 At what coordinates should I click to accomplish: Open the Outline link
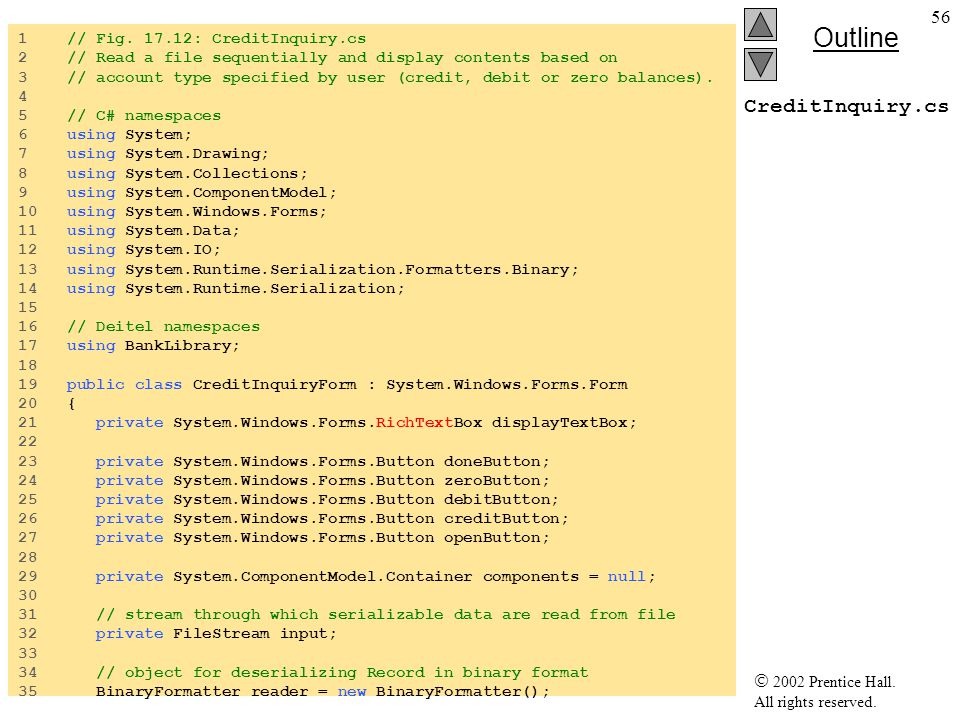coord(855,38)
